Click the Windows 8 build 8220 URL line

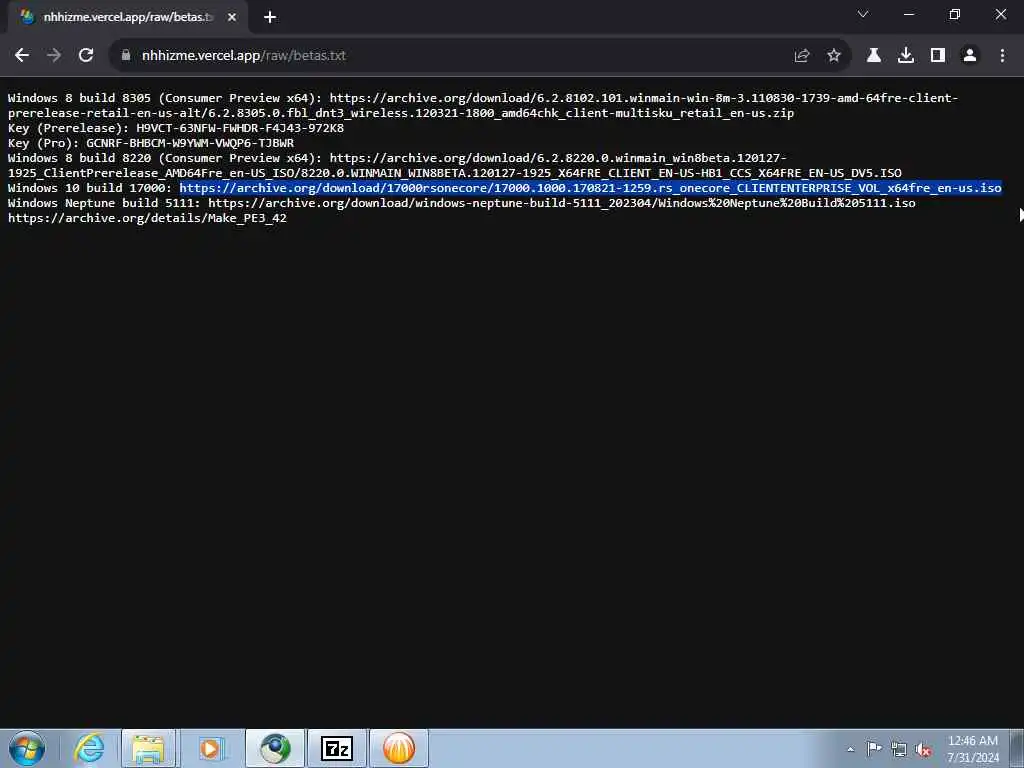pyautogui.click(x=455, y=165)
